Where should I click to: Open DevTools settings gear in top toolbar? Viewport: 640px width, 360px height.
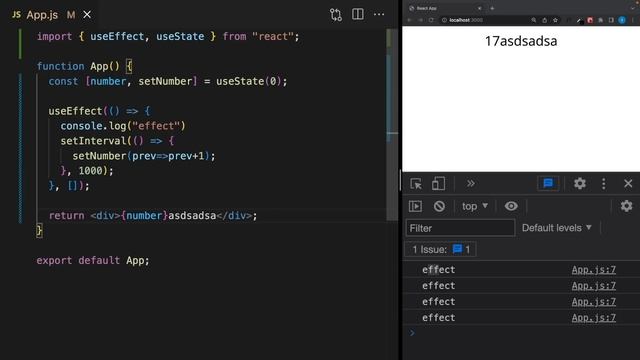(x=580, y=184)
